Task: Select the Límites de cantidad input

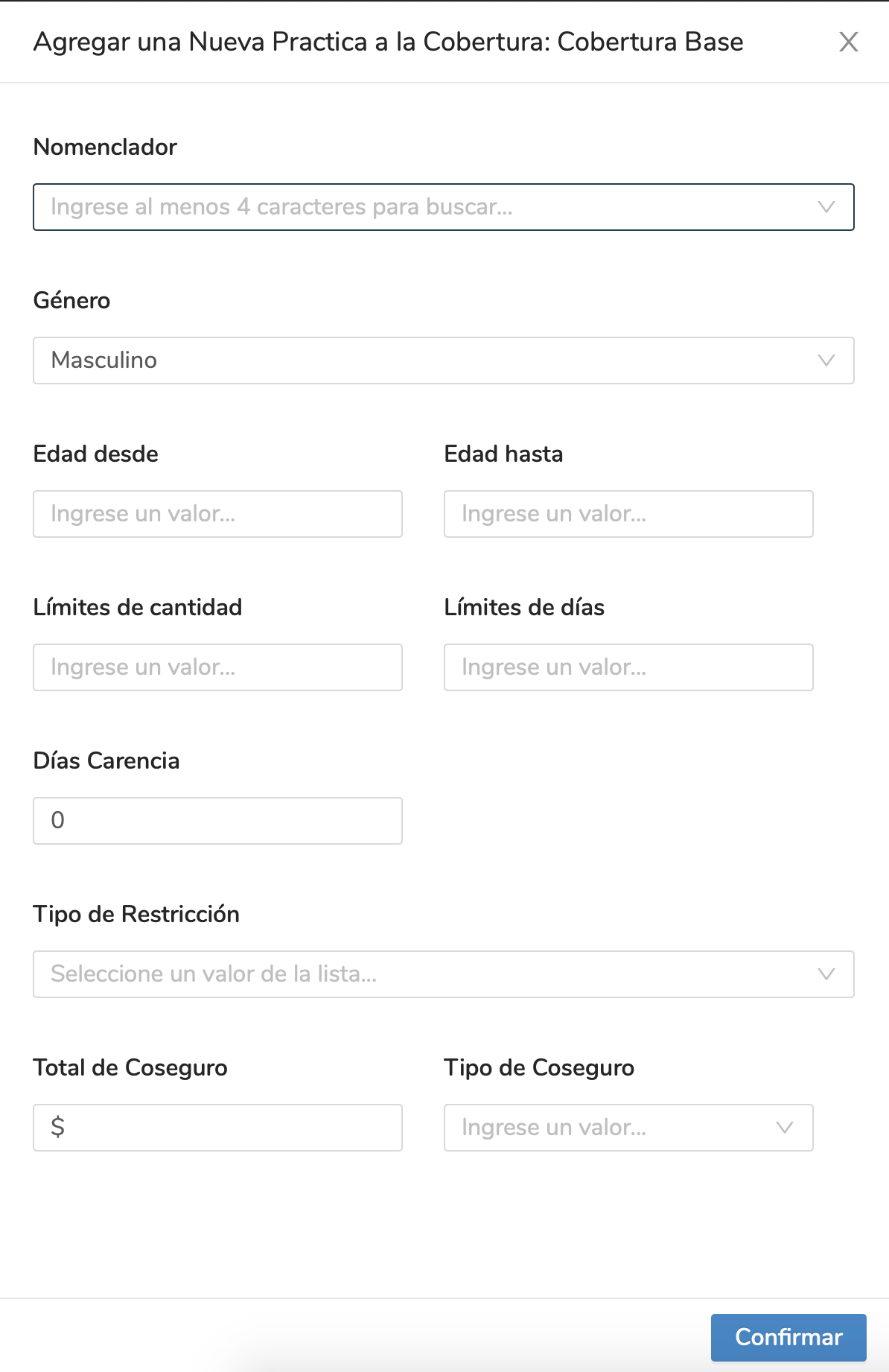Action: tap(217, 667)
